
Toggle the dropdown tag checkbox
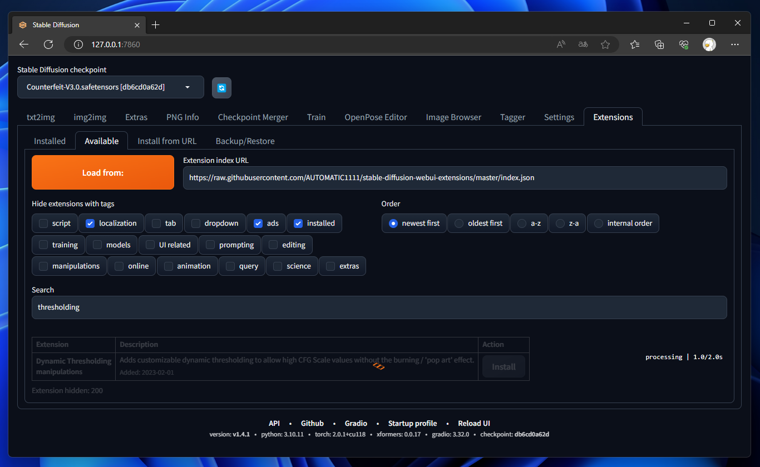(195, 223)
